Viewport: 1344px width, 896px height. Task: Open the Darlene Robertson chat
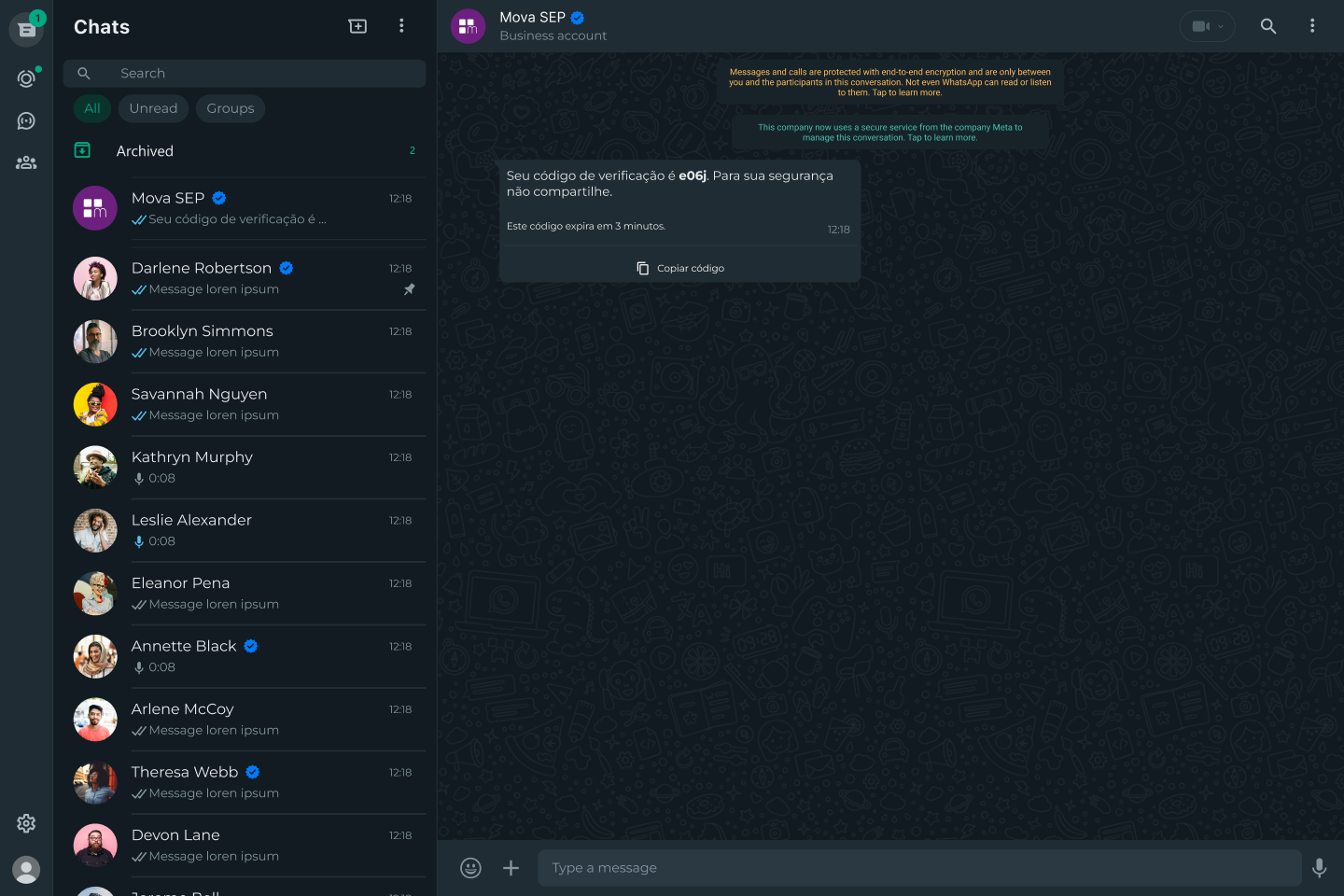[245, 278]
